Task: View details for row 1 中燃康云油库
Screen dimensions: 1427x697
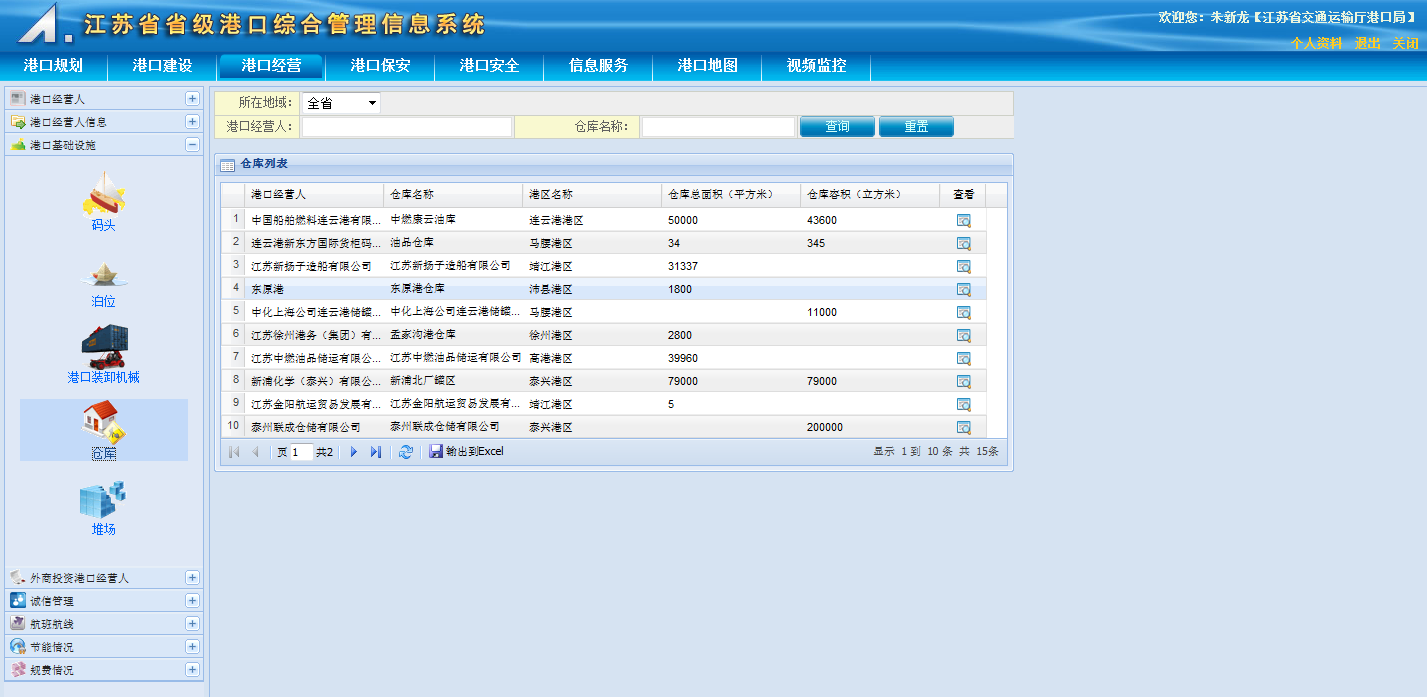Action: pos(963,220)
